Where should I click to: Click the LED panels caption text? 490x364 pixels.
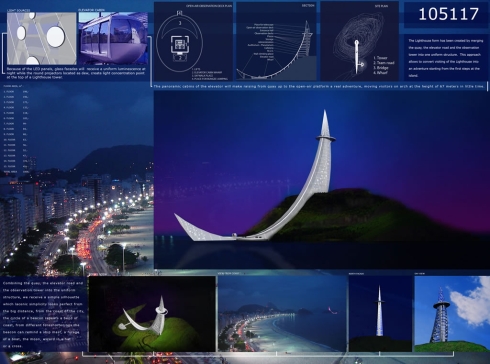click(x=76, y=73)
